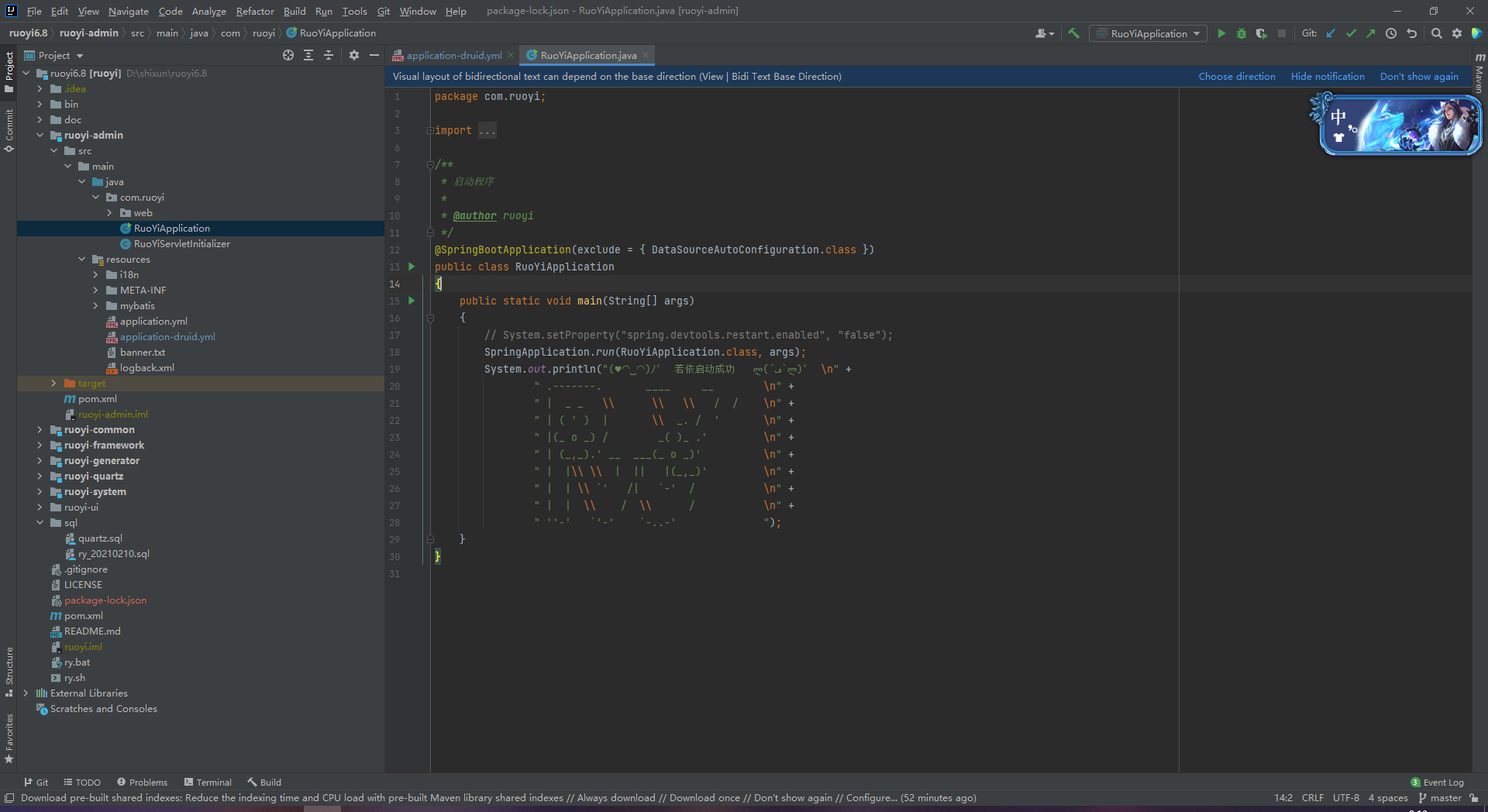Toggle the TODO tool window

[82, 783]
